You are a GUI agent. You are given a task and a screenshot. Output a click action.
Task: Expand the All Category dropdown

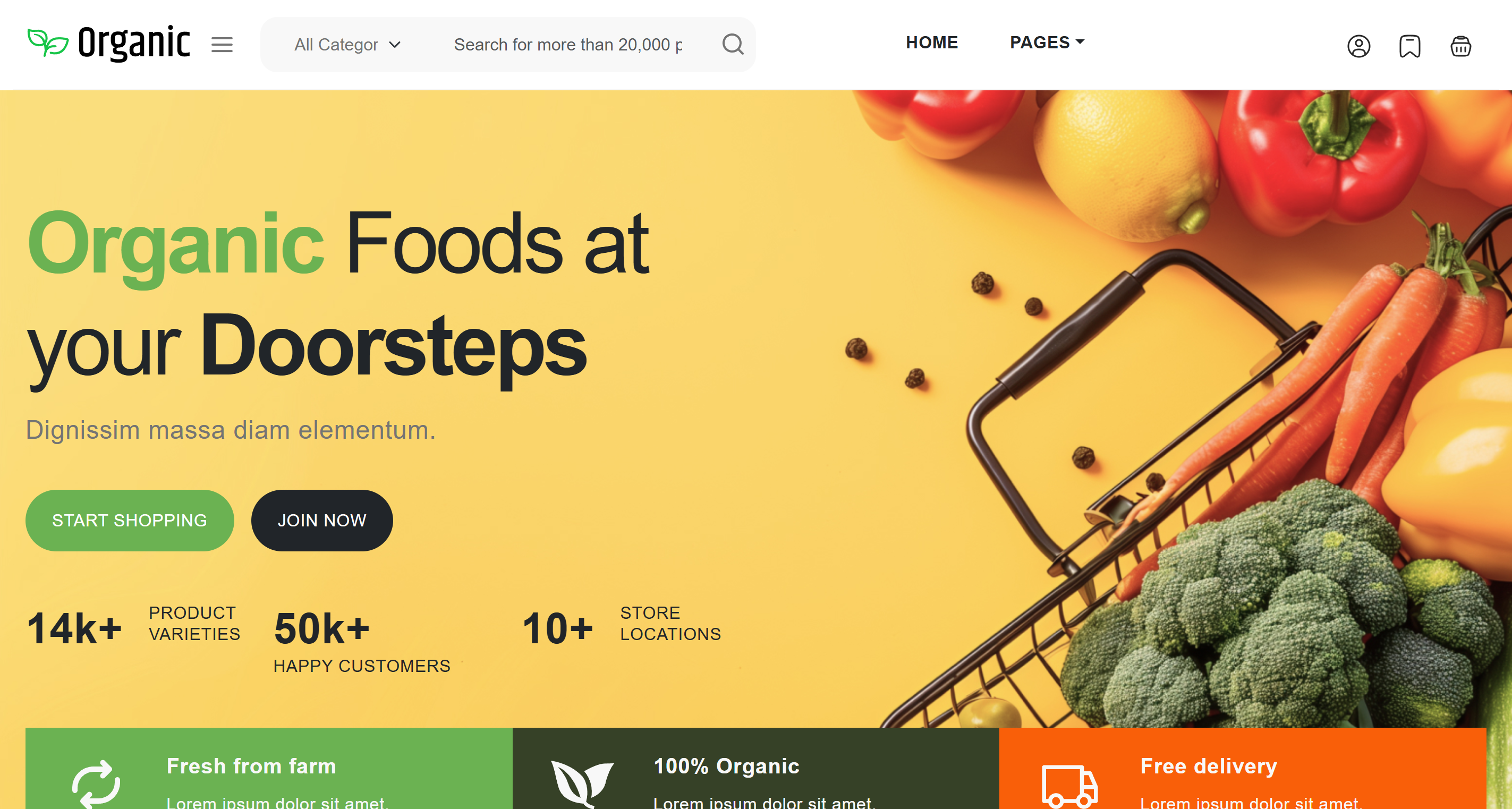coord(347,45)
